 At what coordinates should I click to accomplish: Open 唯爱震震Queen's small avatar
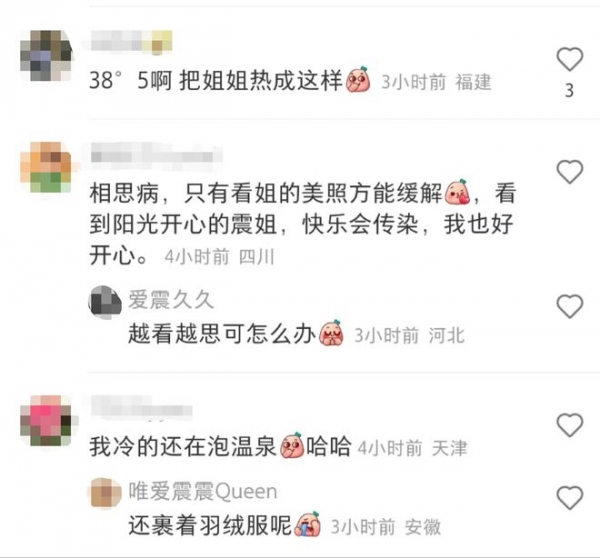pyautogui.click(x=105, y=493)
